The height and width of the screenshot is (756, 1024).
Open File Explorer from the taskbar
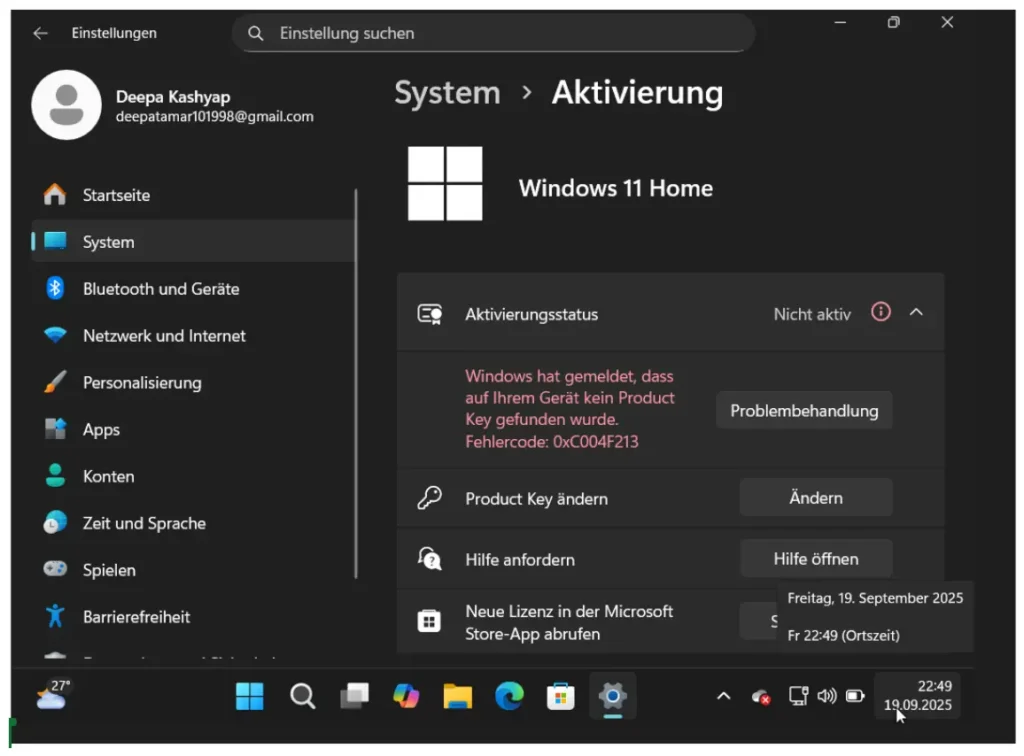(457, 696)
